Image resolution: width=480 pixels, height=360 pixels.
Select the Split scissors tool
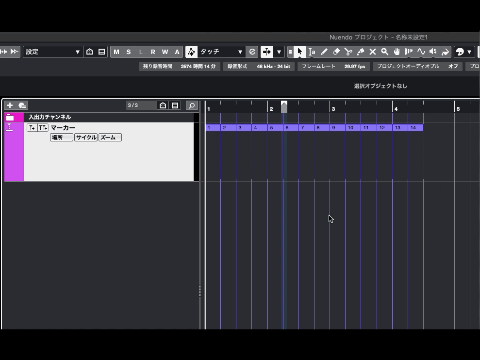tap(348, 52)
